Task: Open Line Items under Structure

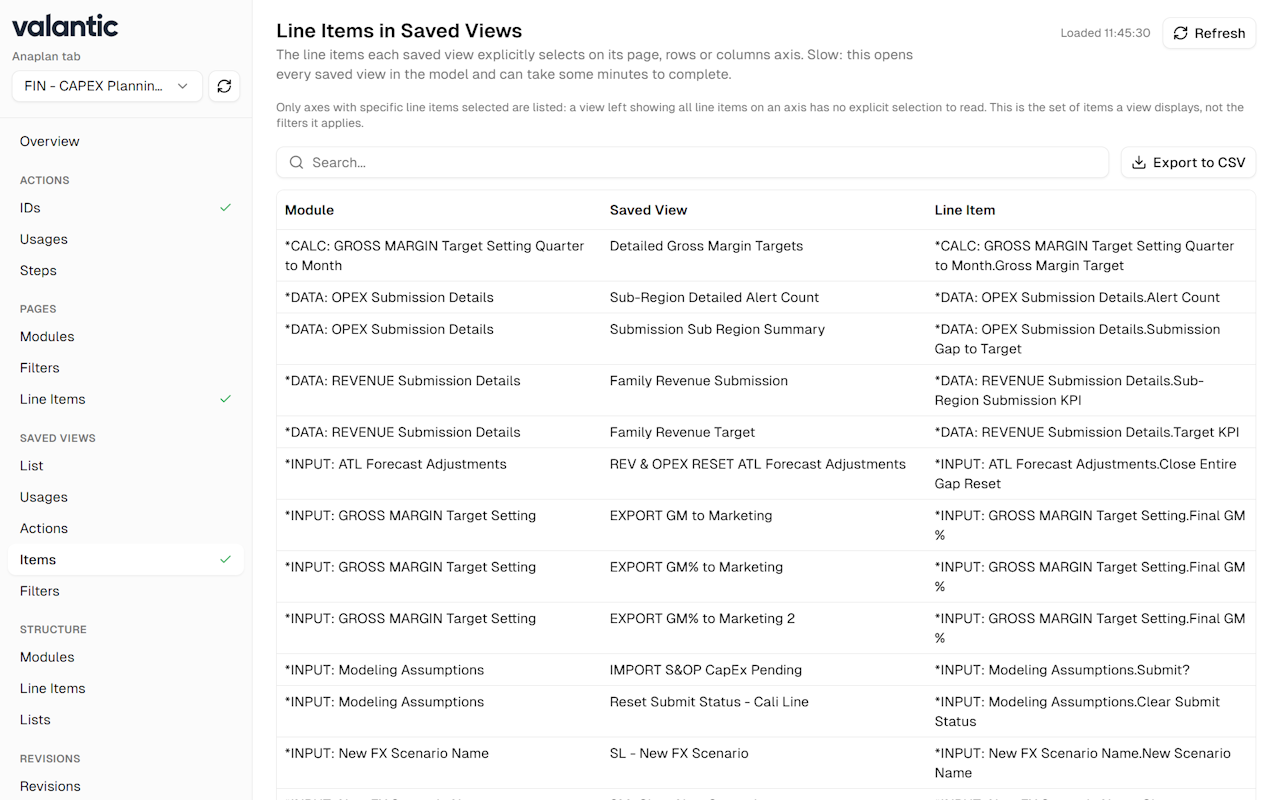Action: [126, 688]
